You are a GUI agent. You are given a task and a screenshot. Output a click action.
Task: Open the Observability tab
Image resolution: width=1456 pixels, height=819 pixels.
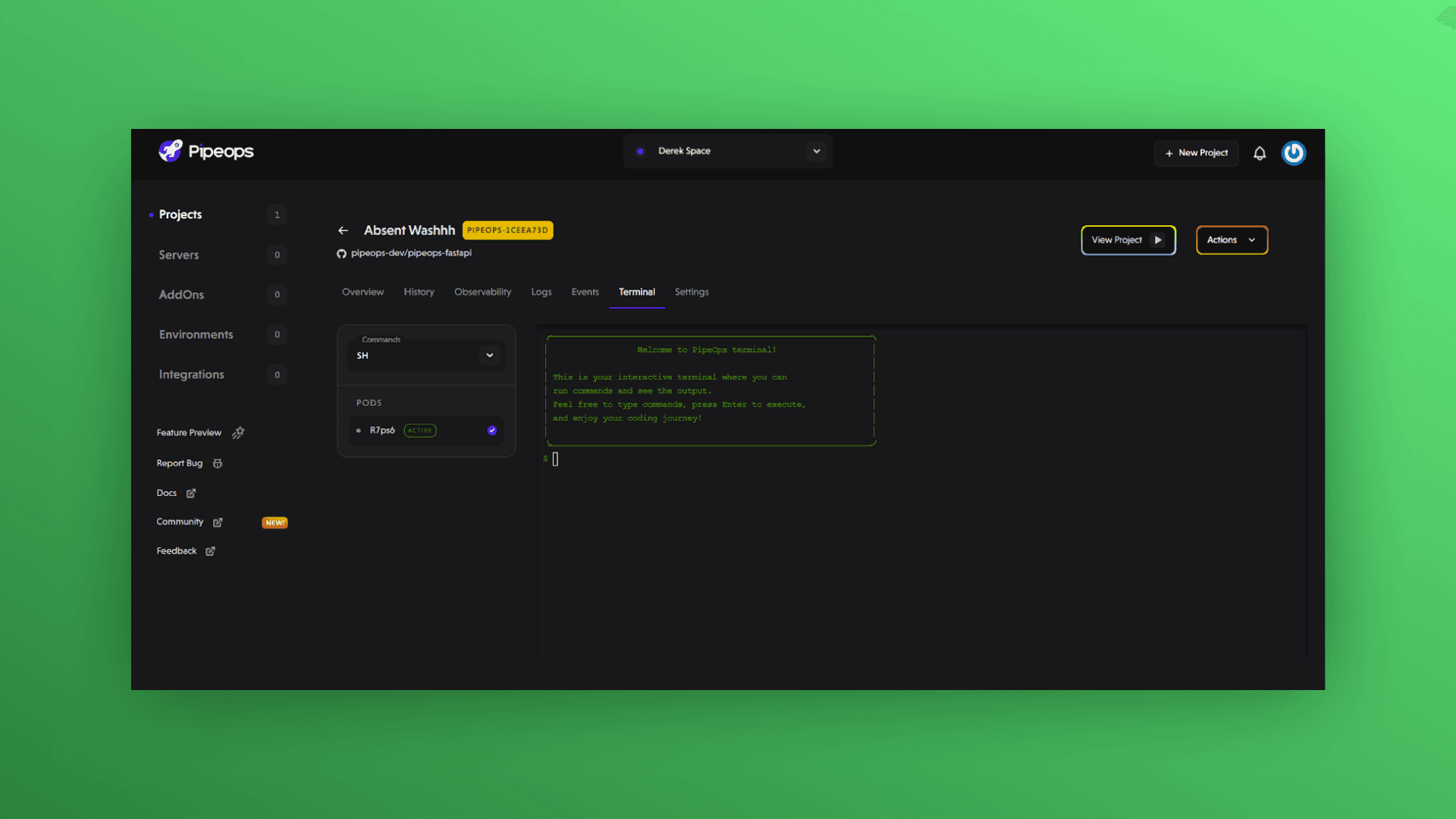pyautogui.click(x=482, y=292)
